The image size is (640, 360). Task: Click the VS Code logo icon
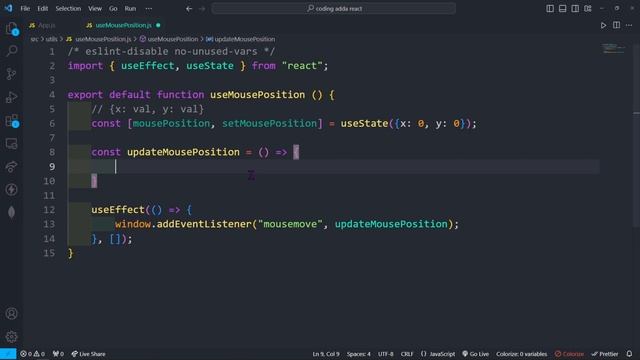[8, 8]
